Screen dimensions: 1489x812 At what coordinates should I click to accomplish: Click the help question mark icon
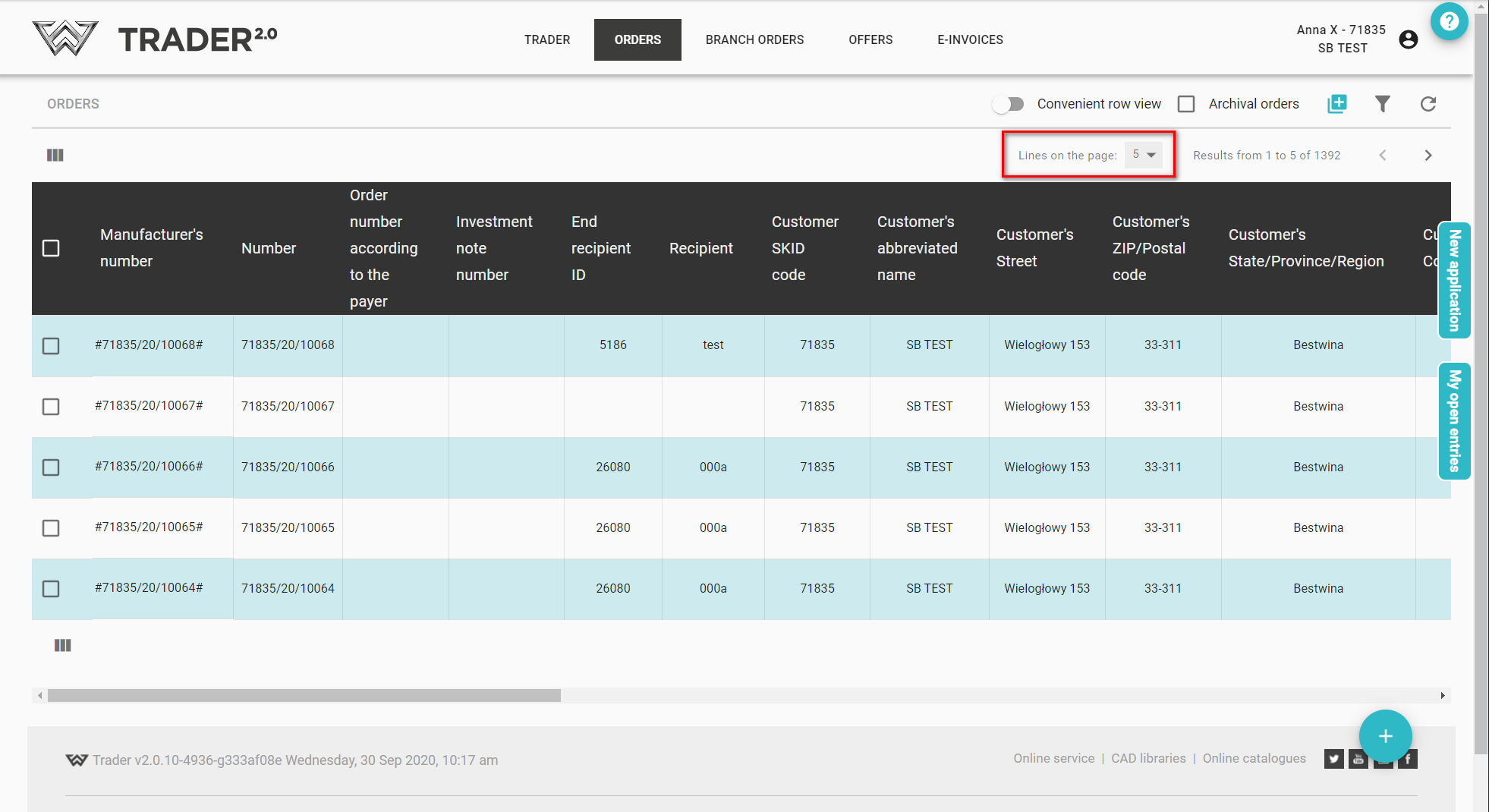(x=1448, y=22)
